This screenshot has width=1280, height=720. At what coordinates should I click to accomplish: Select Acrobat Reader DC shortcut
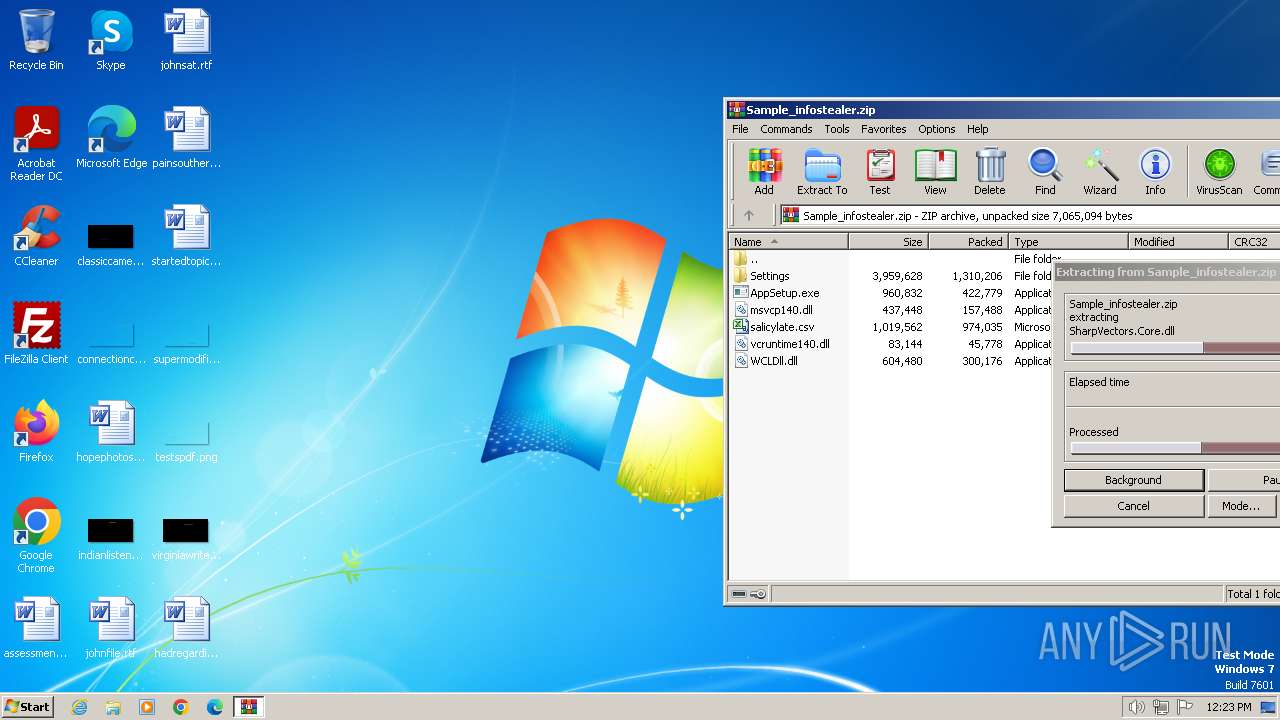36,145
